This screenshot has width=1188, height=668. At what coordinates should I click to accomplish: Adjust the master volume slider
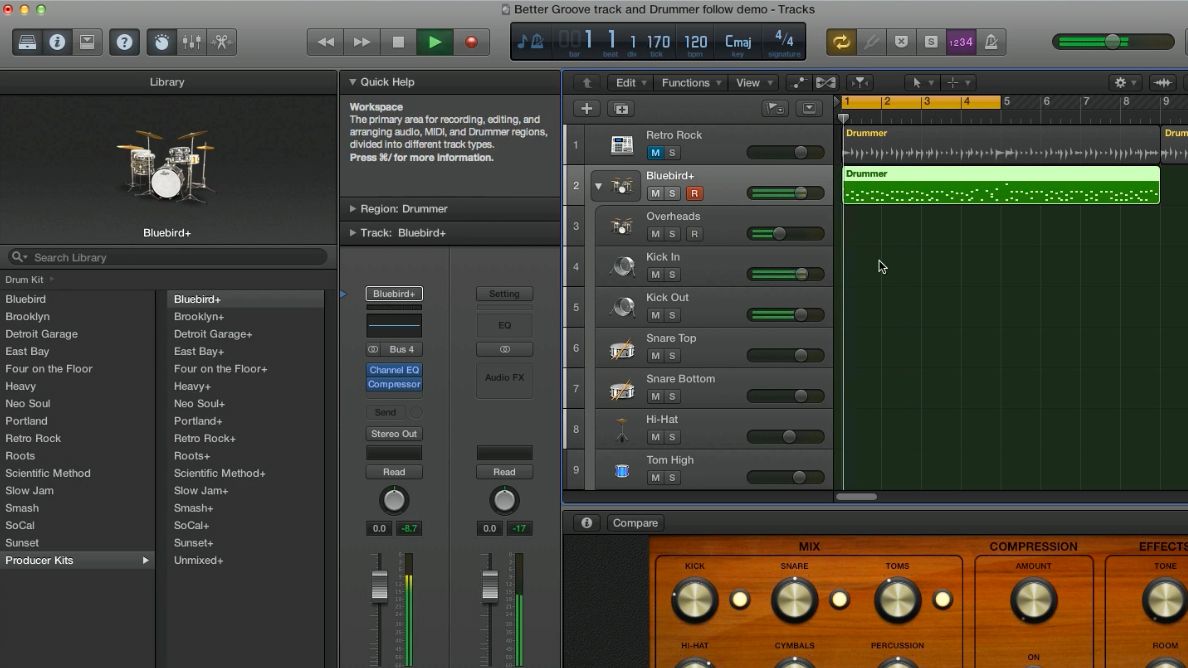pos(1114,42)
